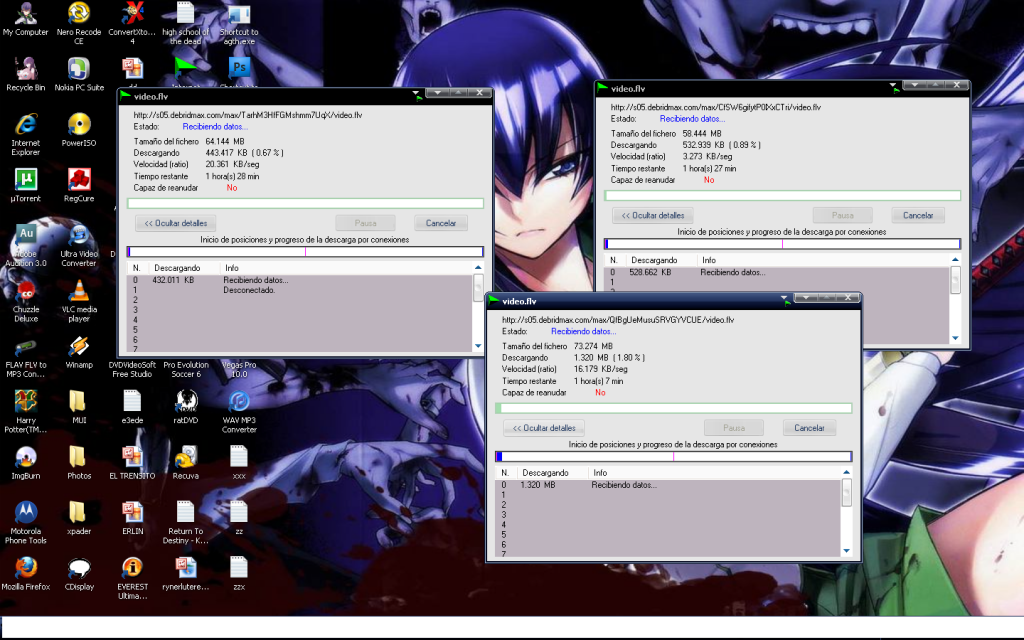
Task: Launch Nero Recode CE from desktop
Action: coord(79,22)
